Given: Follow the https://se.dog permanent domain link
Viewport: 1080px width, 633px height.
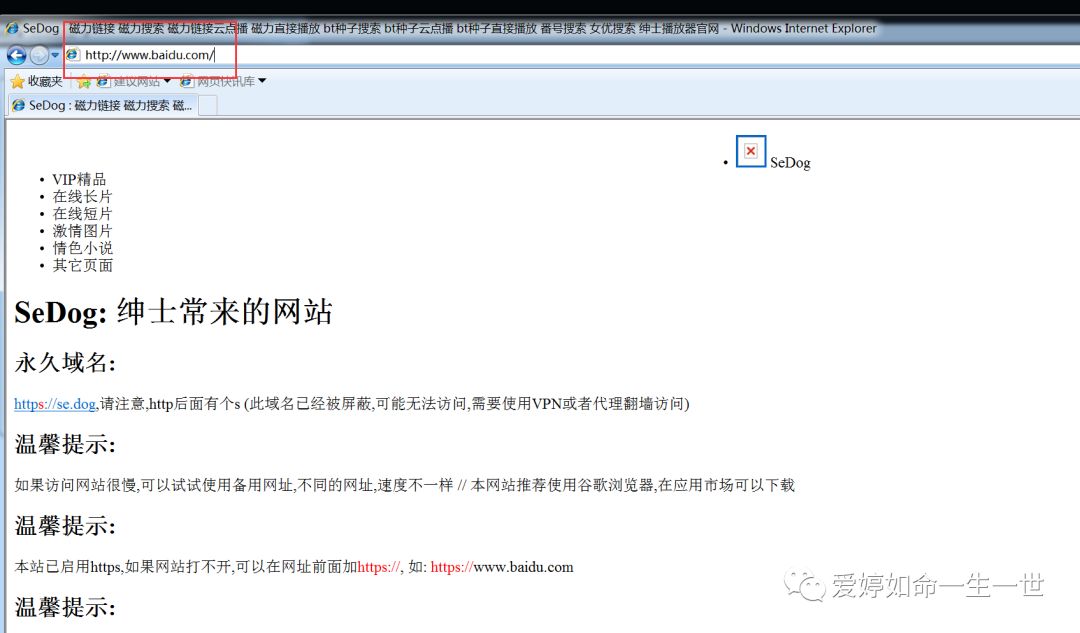Looking at the screenshot, I should (54, 404).
